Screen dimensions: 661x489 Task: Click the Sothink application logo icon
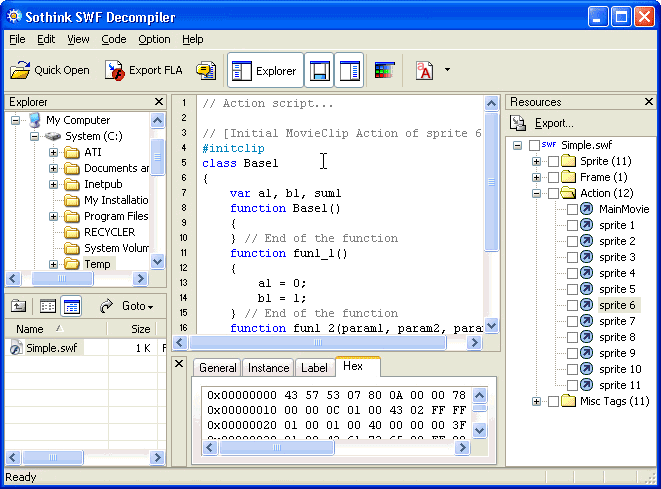pos(14,16)
